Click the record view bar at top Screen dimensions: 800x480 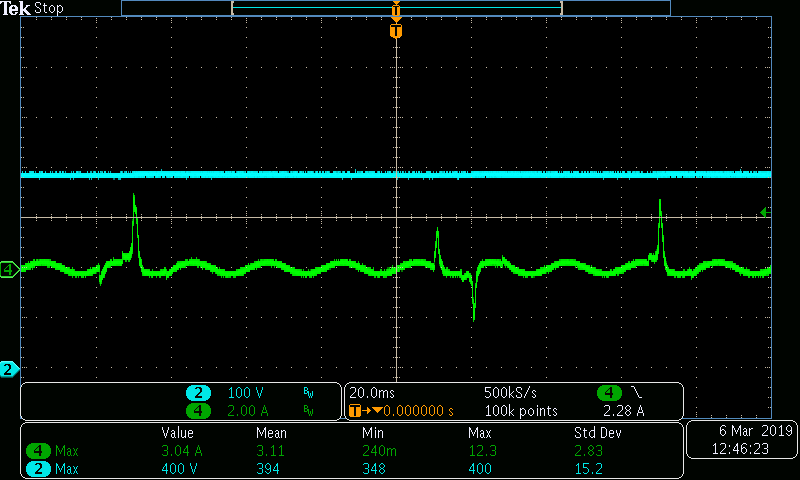click(x=396, y=8)
